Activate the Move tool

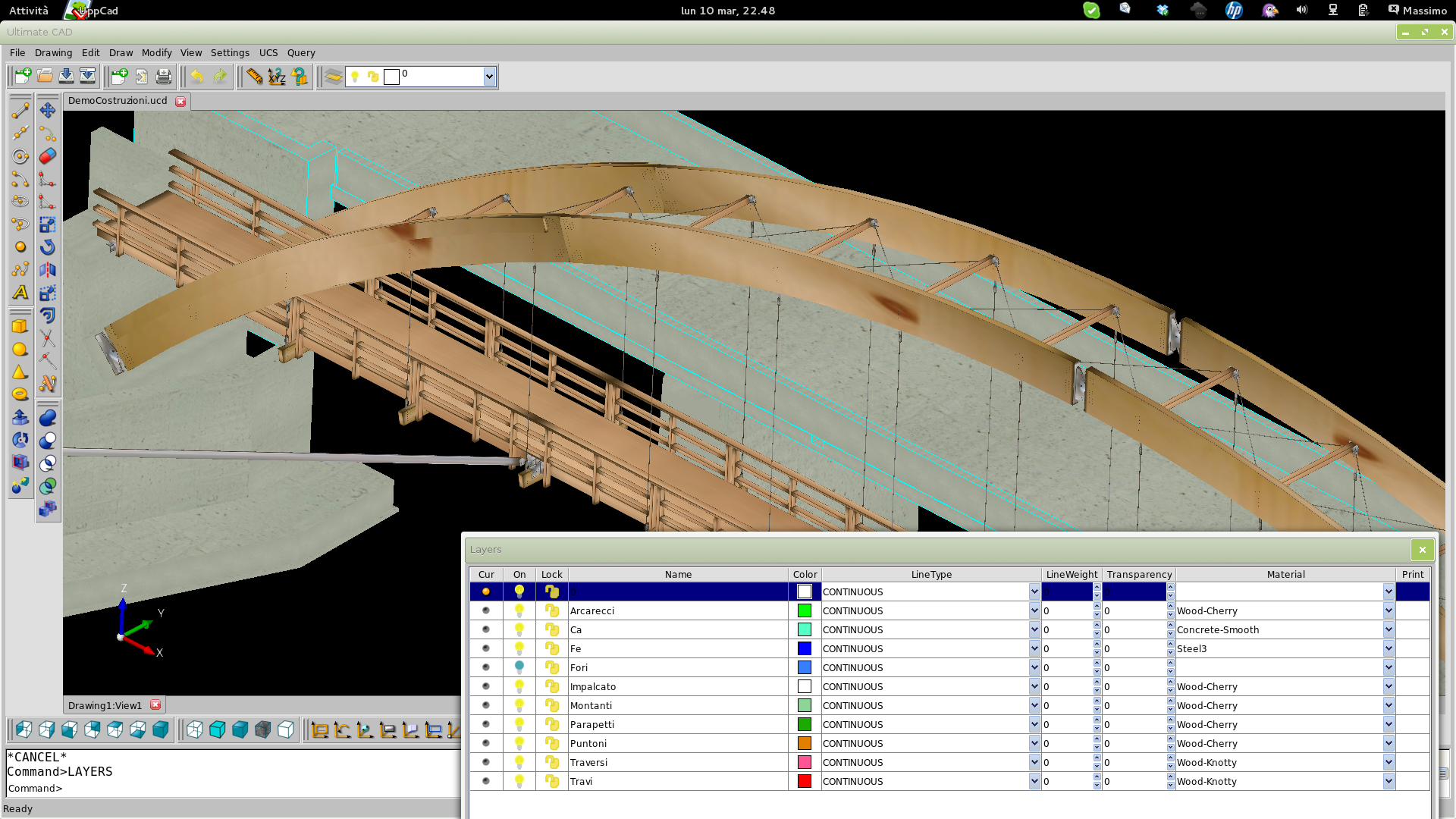[x=48, y=111]
